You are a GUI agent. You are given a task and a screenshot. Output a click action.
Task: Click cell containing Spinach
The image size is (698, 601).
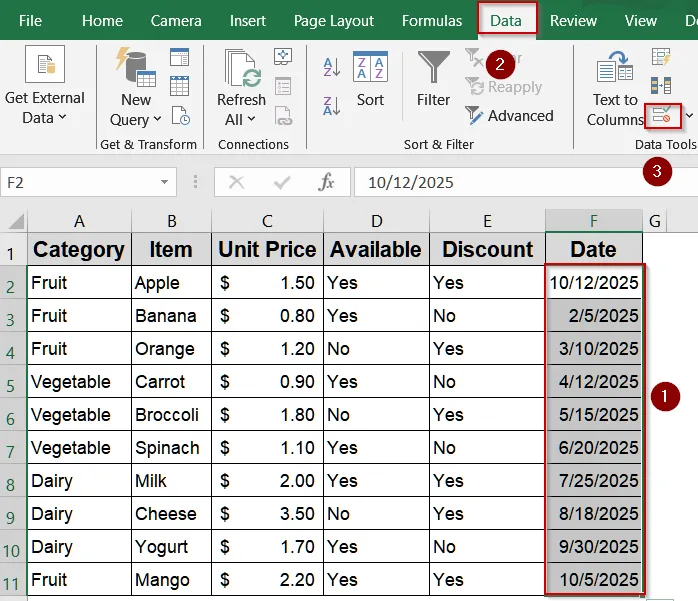coord(171,447)
